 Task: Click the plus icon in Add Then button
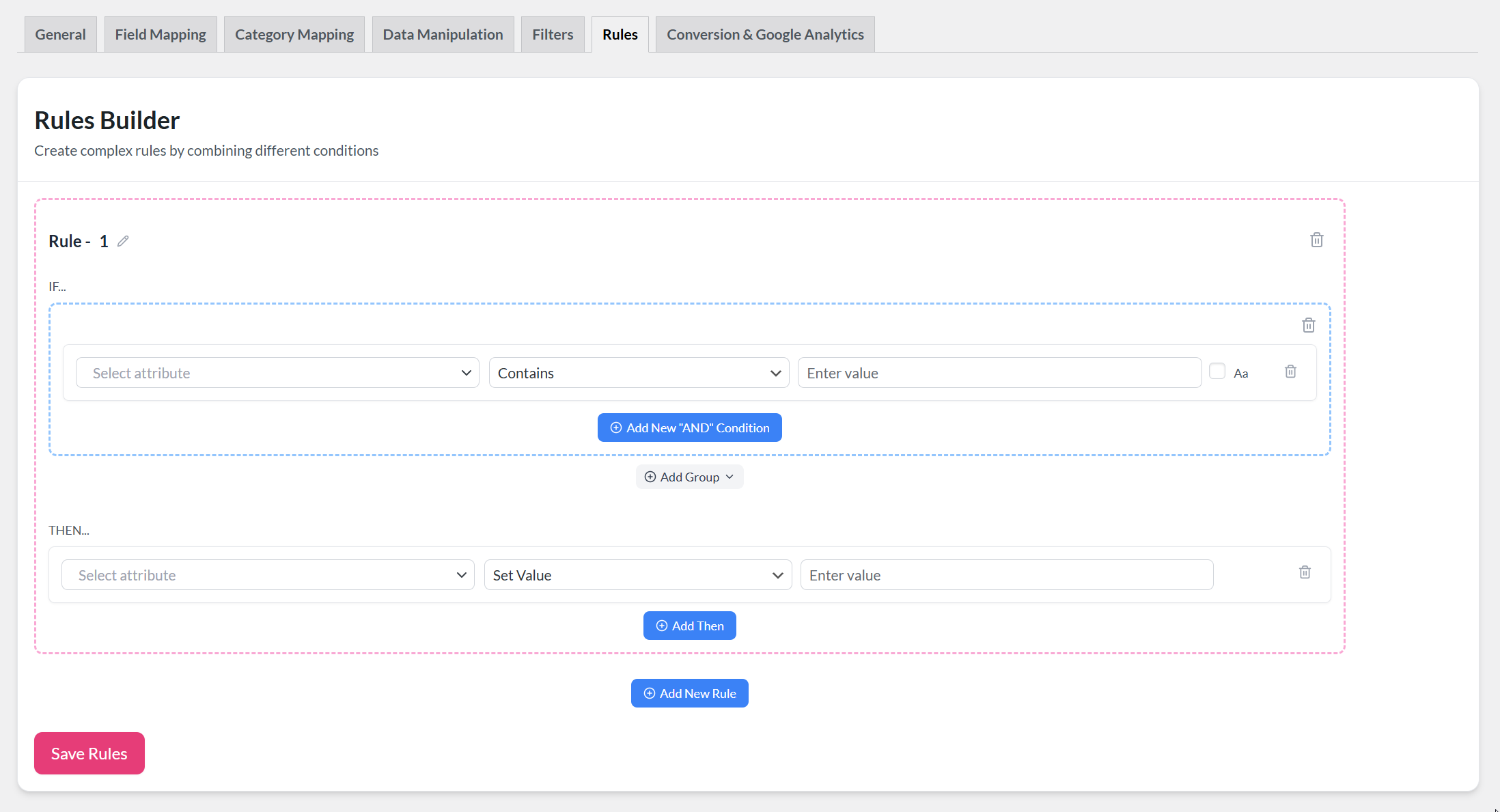661,626
